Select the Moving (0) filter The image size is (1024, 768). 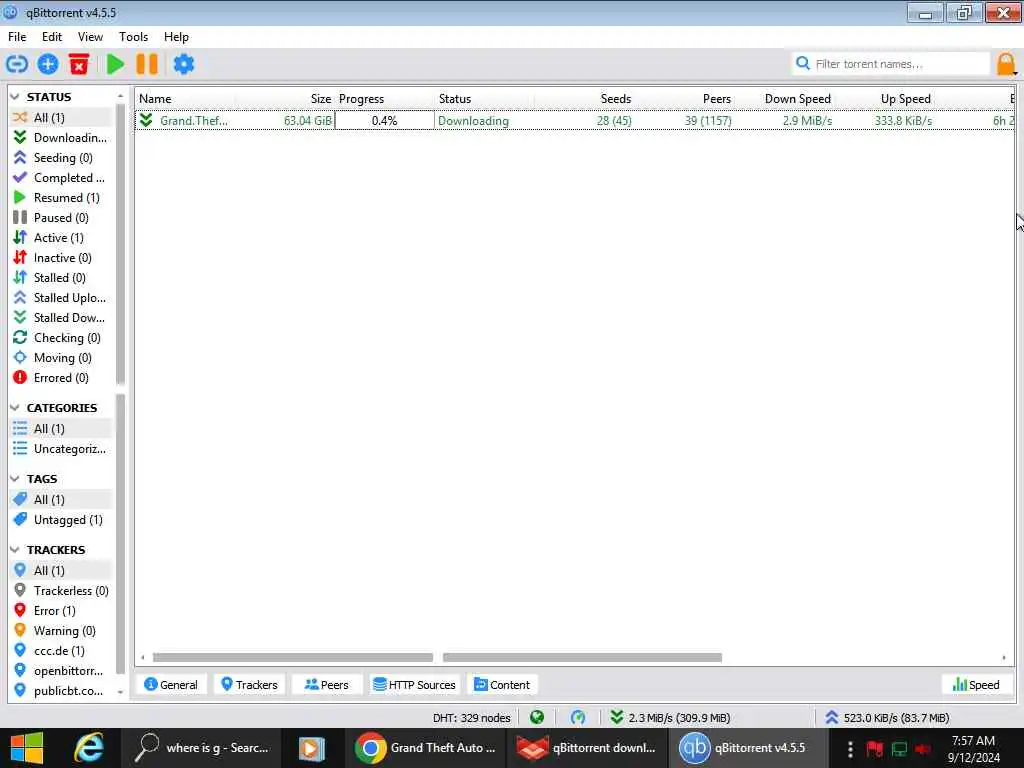(x=61, y=358)
